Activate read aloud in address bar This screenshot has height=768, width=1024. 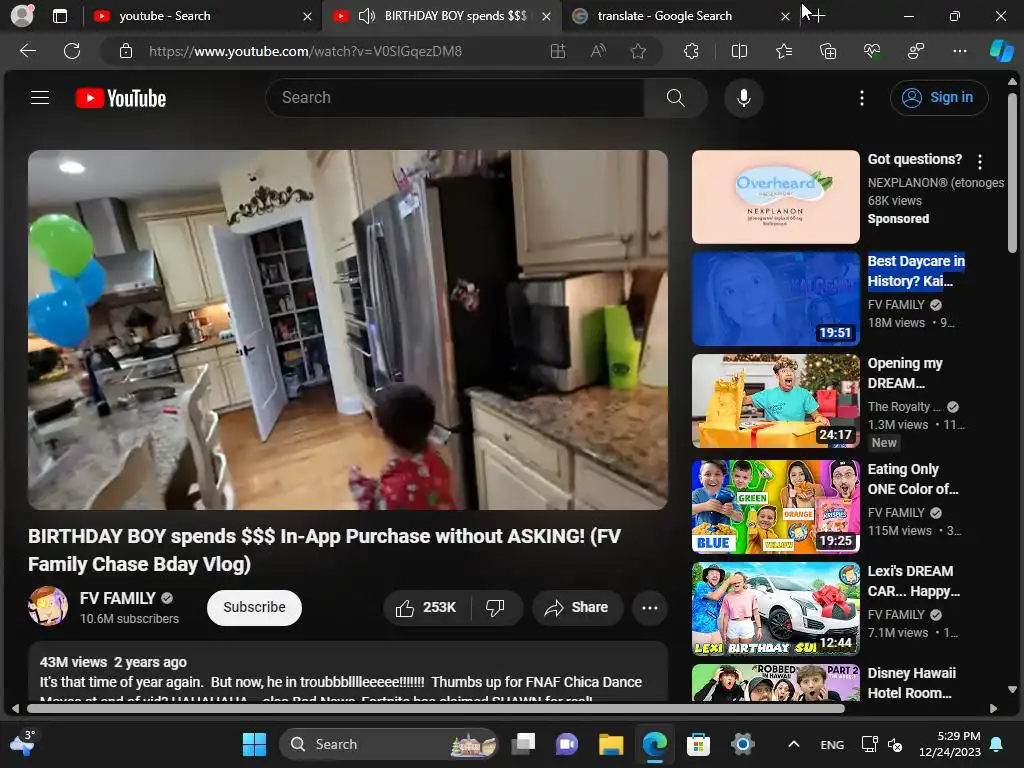pos(598,51)
